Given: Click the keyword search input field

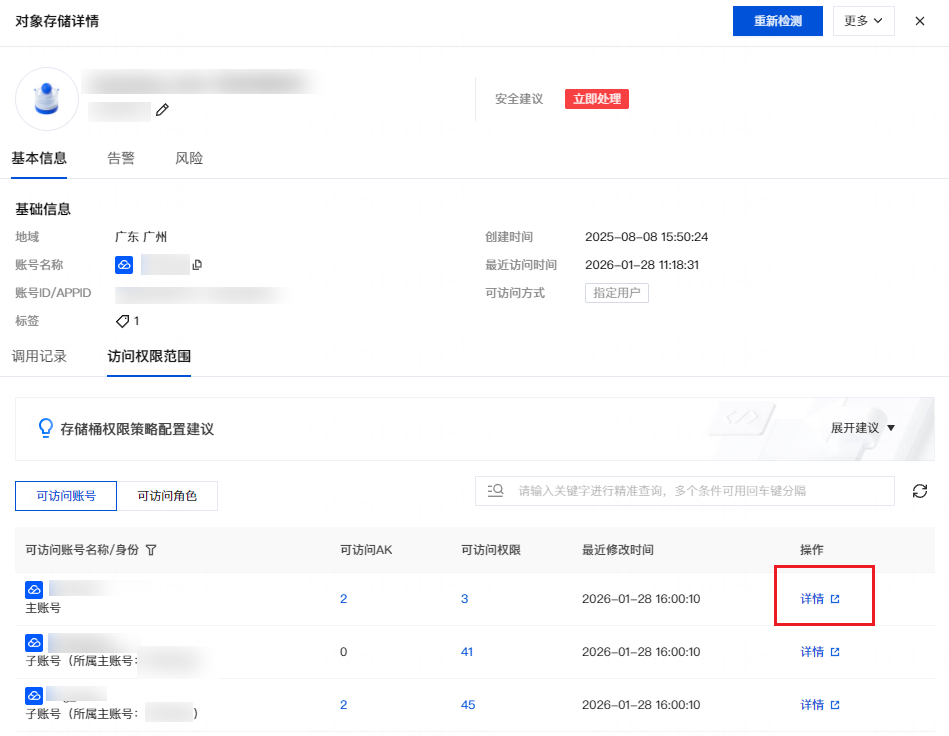Looking at the screenshot, I should pos(700,491).
